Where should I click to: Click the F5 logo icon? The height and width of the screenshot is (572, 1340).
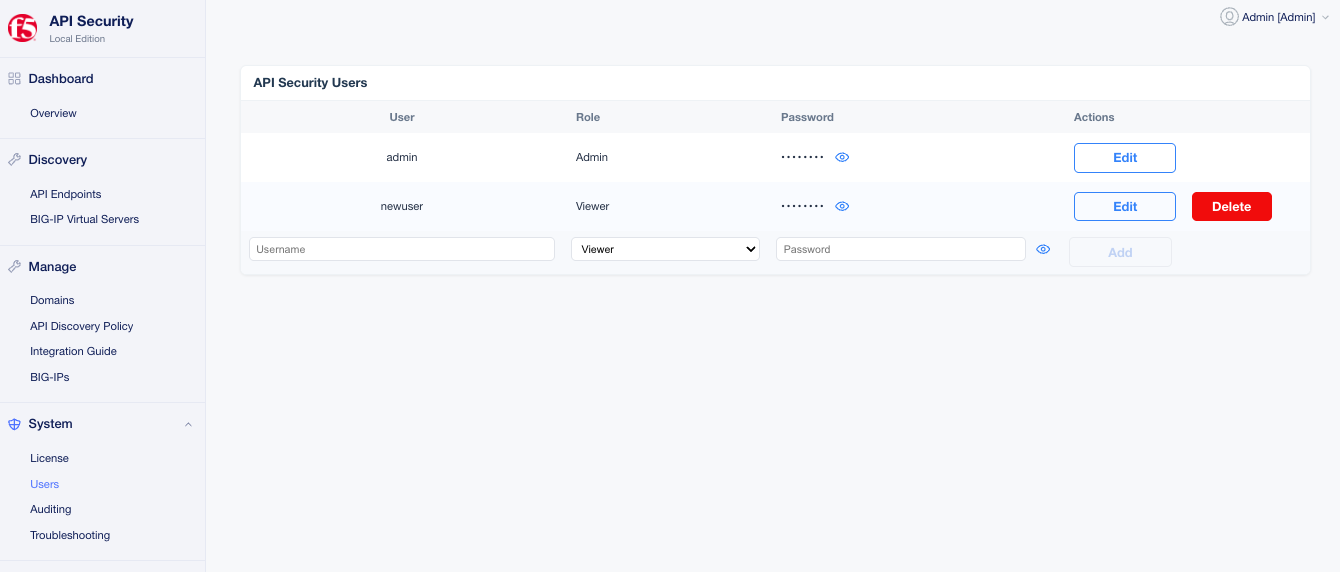point(23,28)
